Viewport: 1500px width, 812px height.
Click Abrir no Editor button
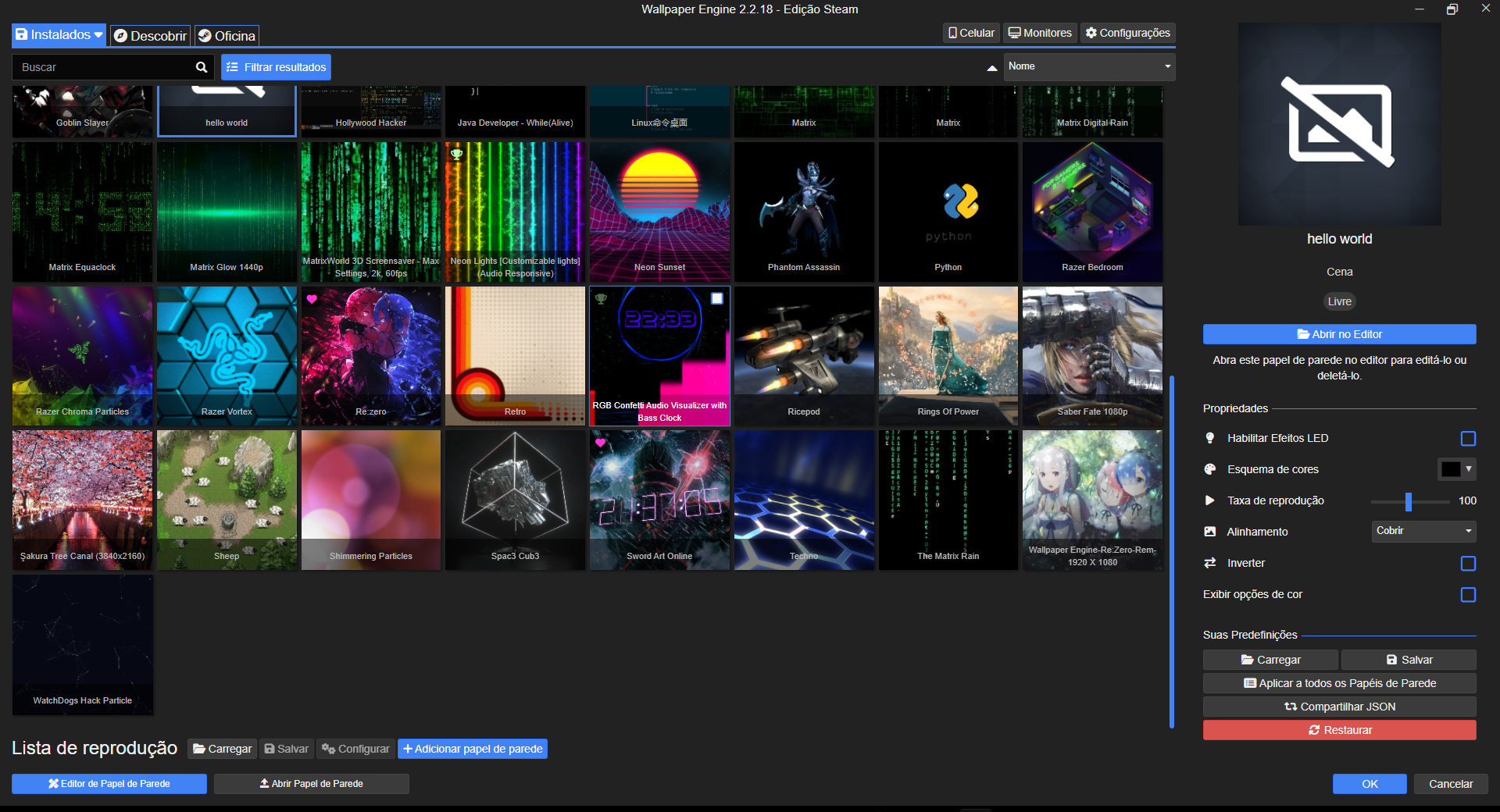pyautogui.click(x=1339, y=334)
